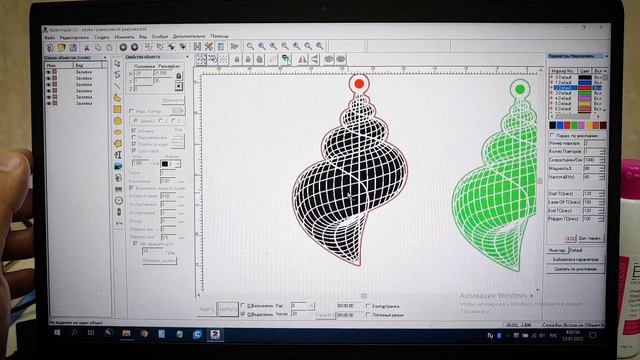Select the text tool
Image resolution: width=640 pixels, height=360 pixels.
point(118,155)
